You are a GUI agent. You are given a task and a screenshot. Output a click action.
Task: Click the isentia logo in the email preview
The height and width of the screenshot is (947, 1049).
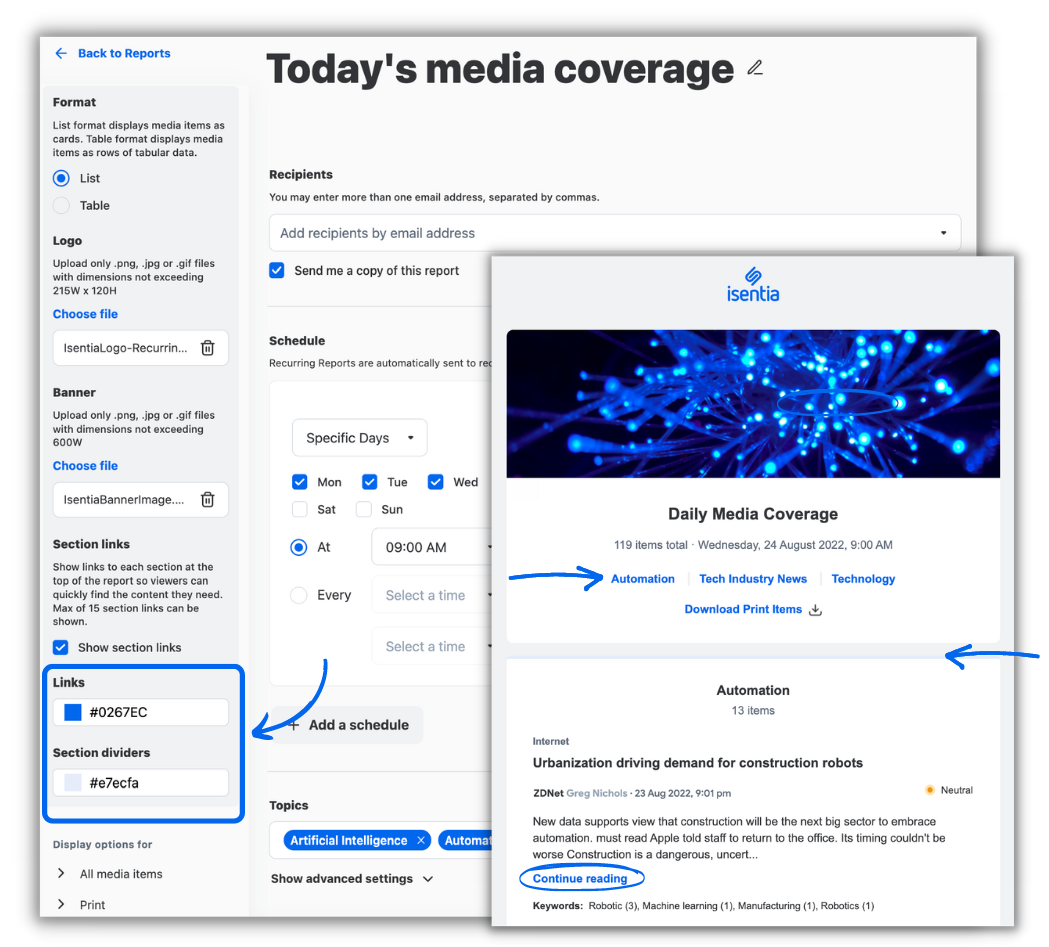753,285
